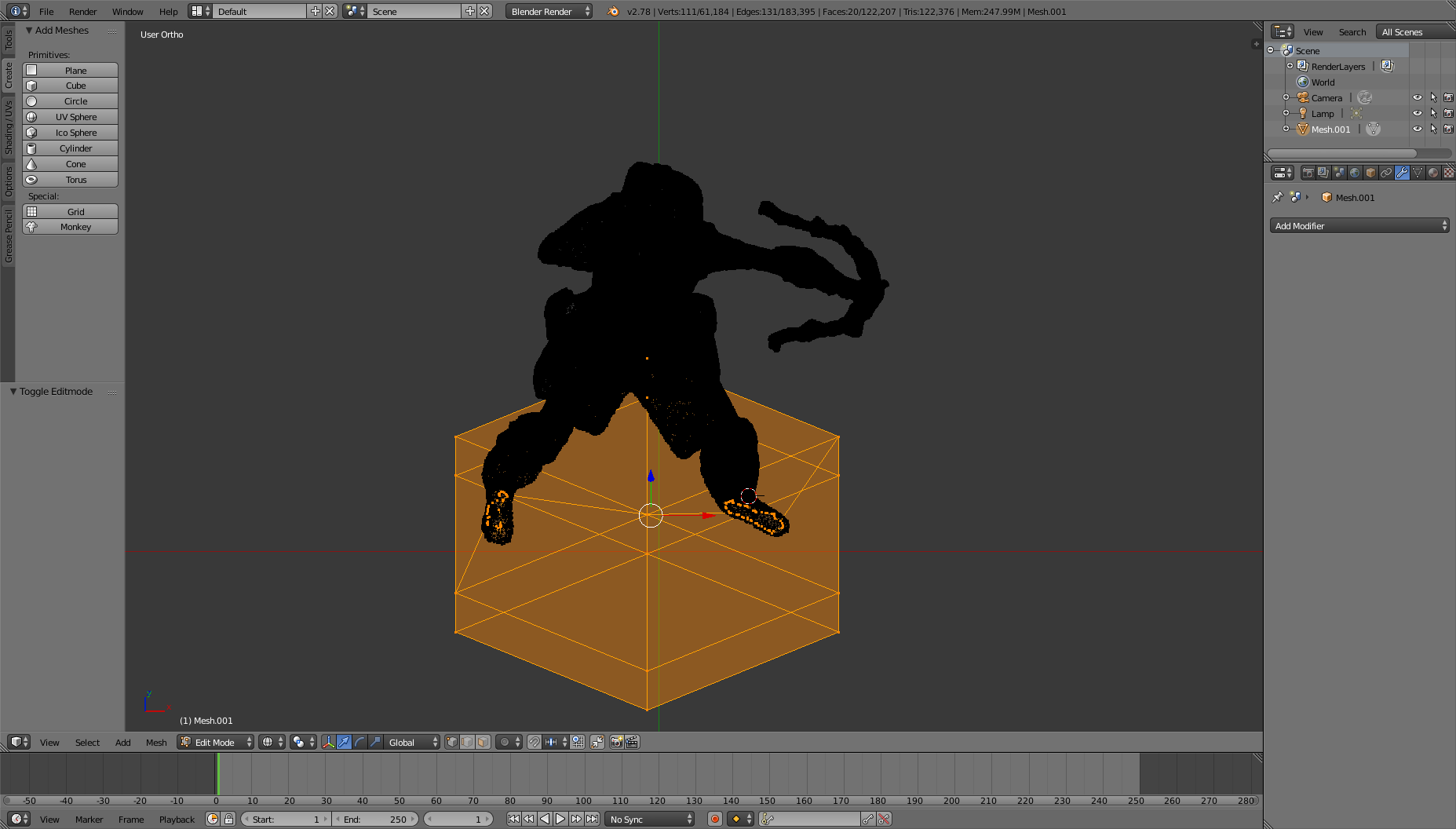The image size is (1456, 829).
Task: Add the Monkey special mesh
Action: click(x=70, y=226)
